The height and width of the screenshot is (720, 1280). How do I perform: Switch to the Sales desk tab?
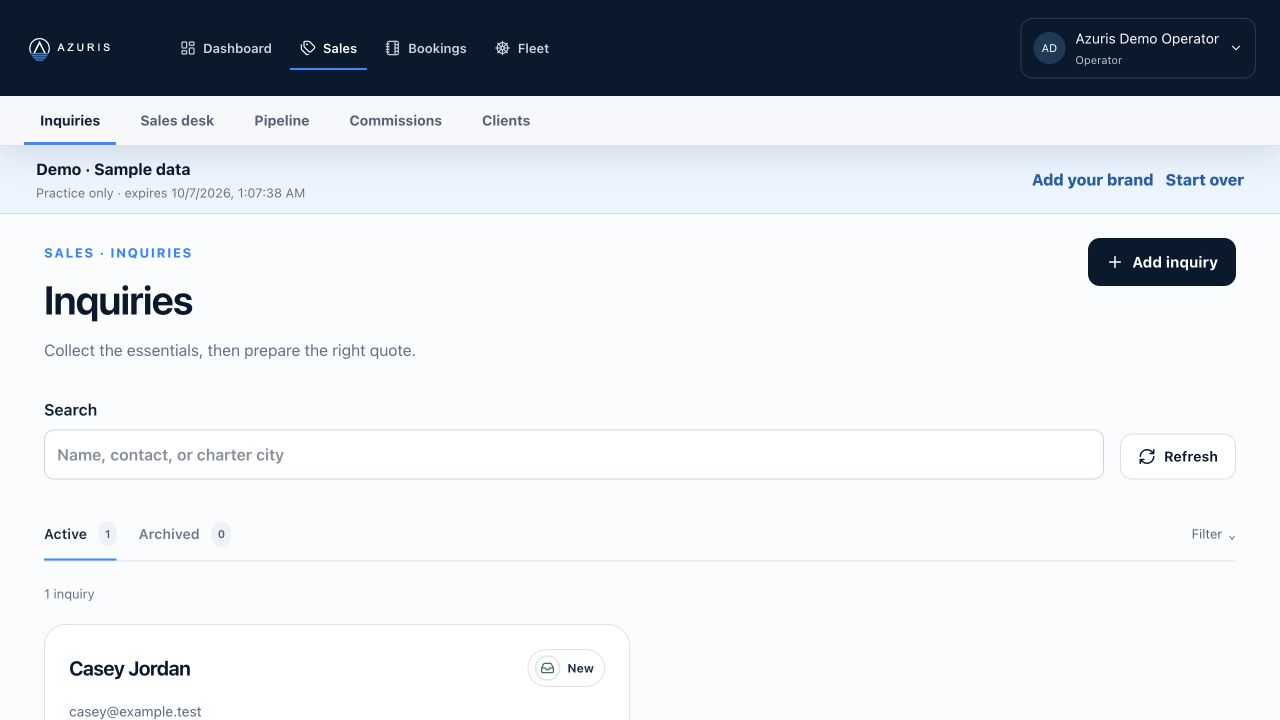tap(177, 120)
